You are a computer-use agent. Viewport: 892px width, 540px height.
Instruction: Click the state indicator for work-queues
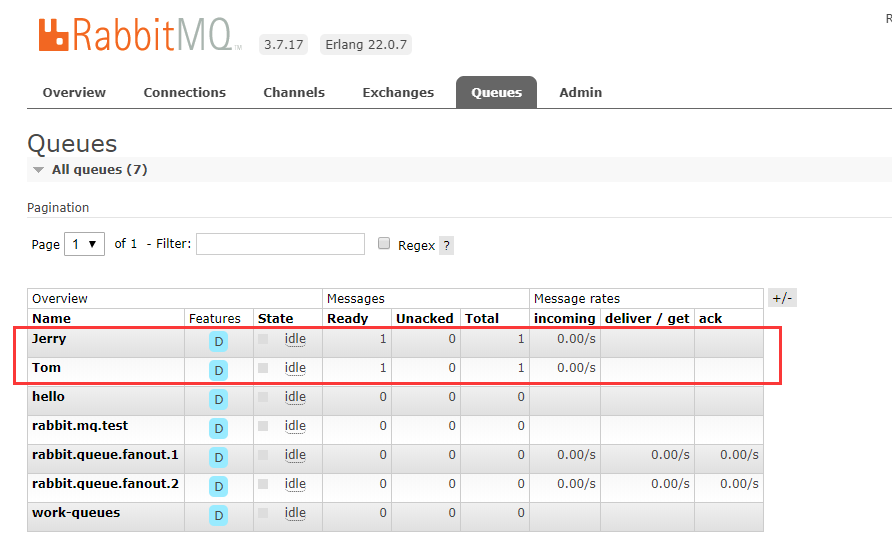pyautogui.click(x=263, y=513)
